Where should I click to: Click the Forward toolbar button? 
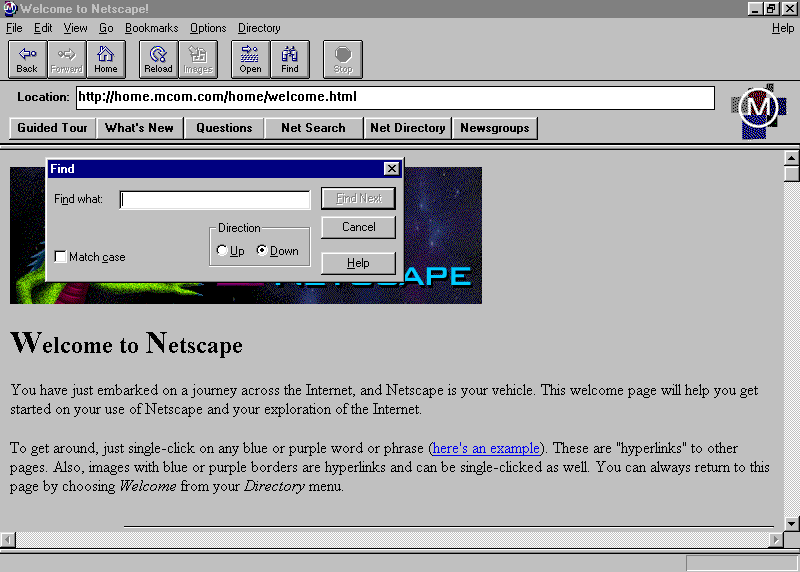[67, 59]
